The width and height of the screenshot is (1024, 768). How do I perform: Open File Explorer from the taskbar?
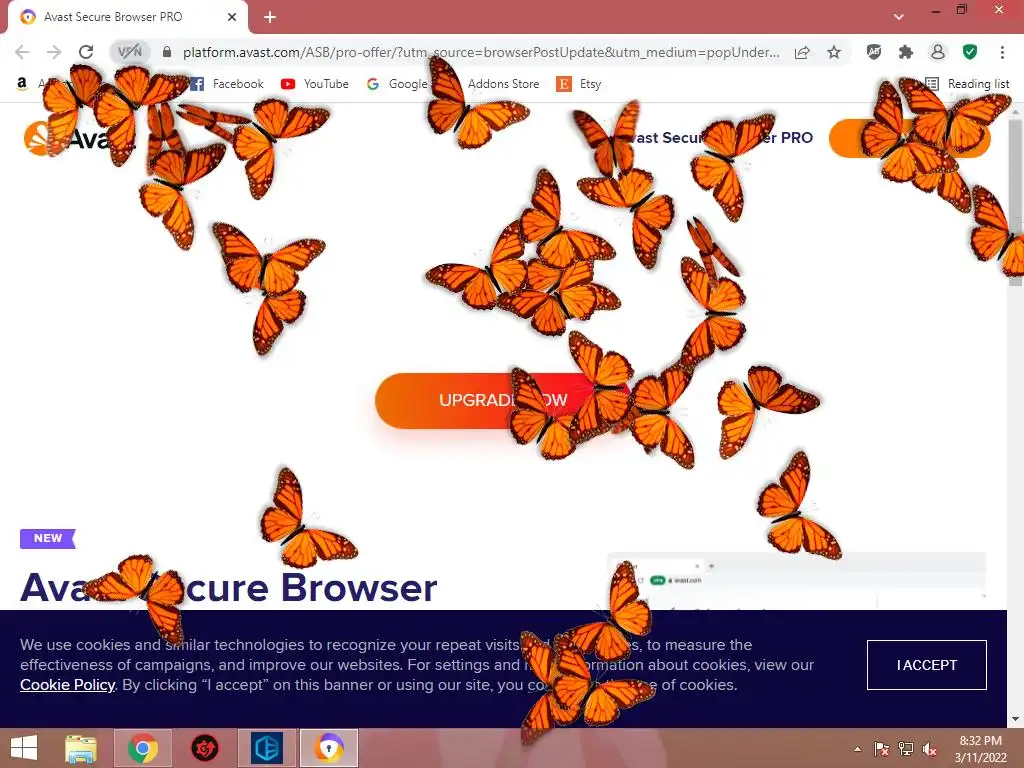pos(81,748)
